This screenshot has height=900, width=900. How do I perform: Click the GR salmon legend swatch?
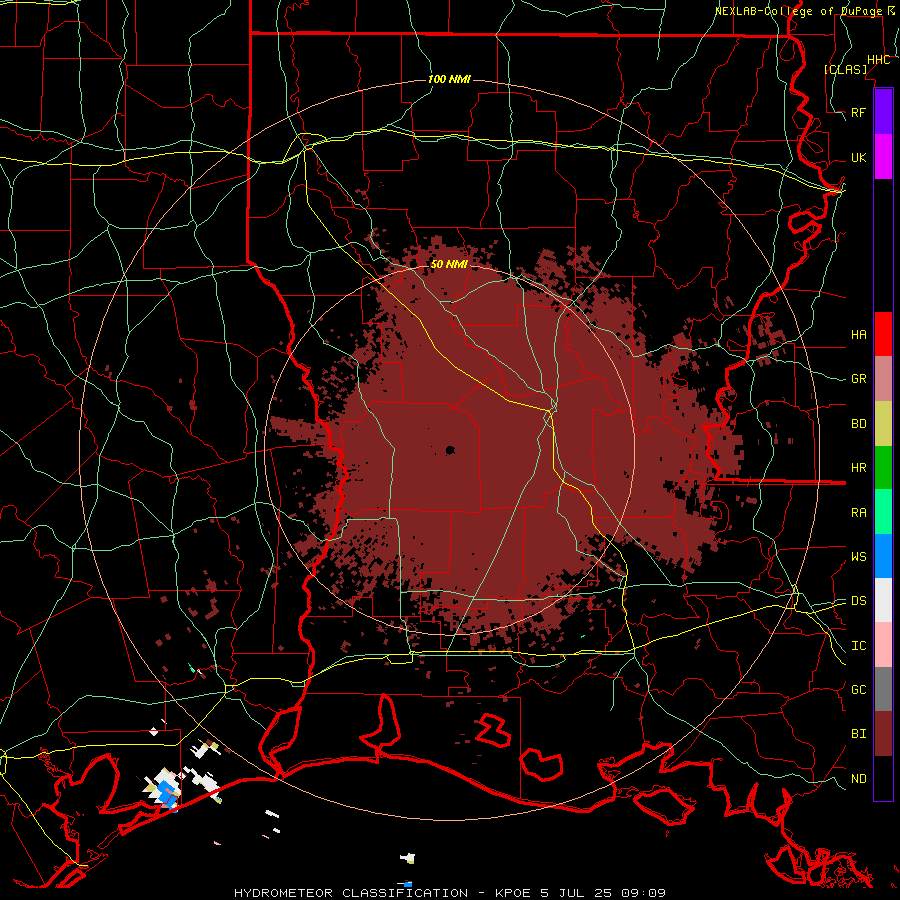883,379
